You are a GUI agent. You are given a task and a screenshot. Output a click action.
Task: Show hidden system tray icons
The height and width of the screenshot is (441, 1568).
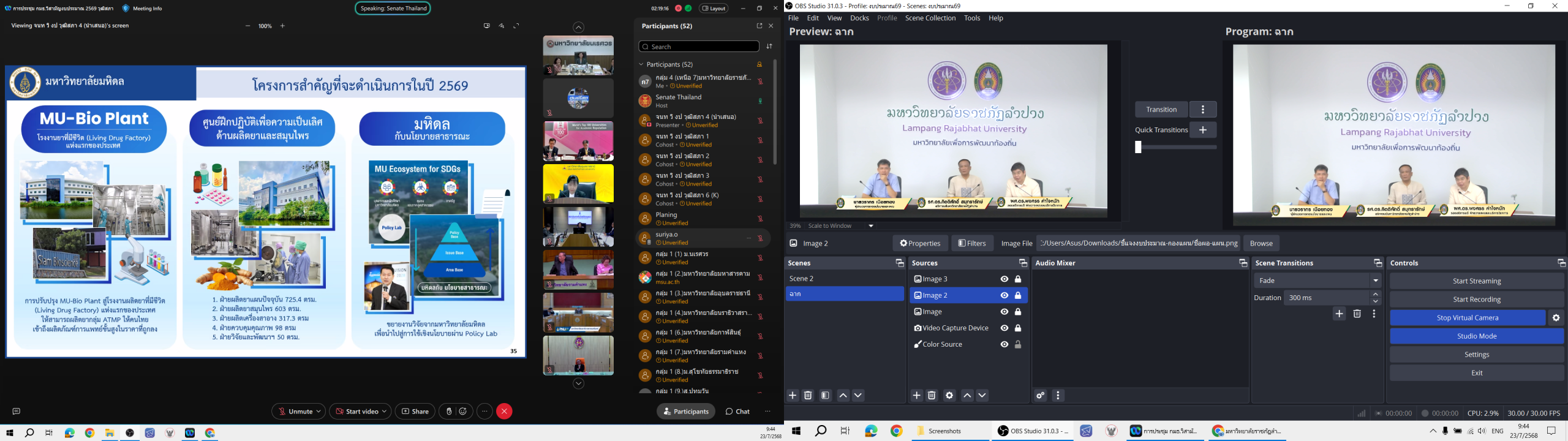pos(1433,431)
